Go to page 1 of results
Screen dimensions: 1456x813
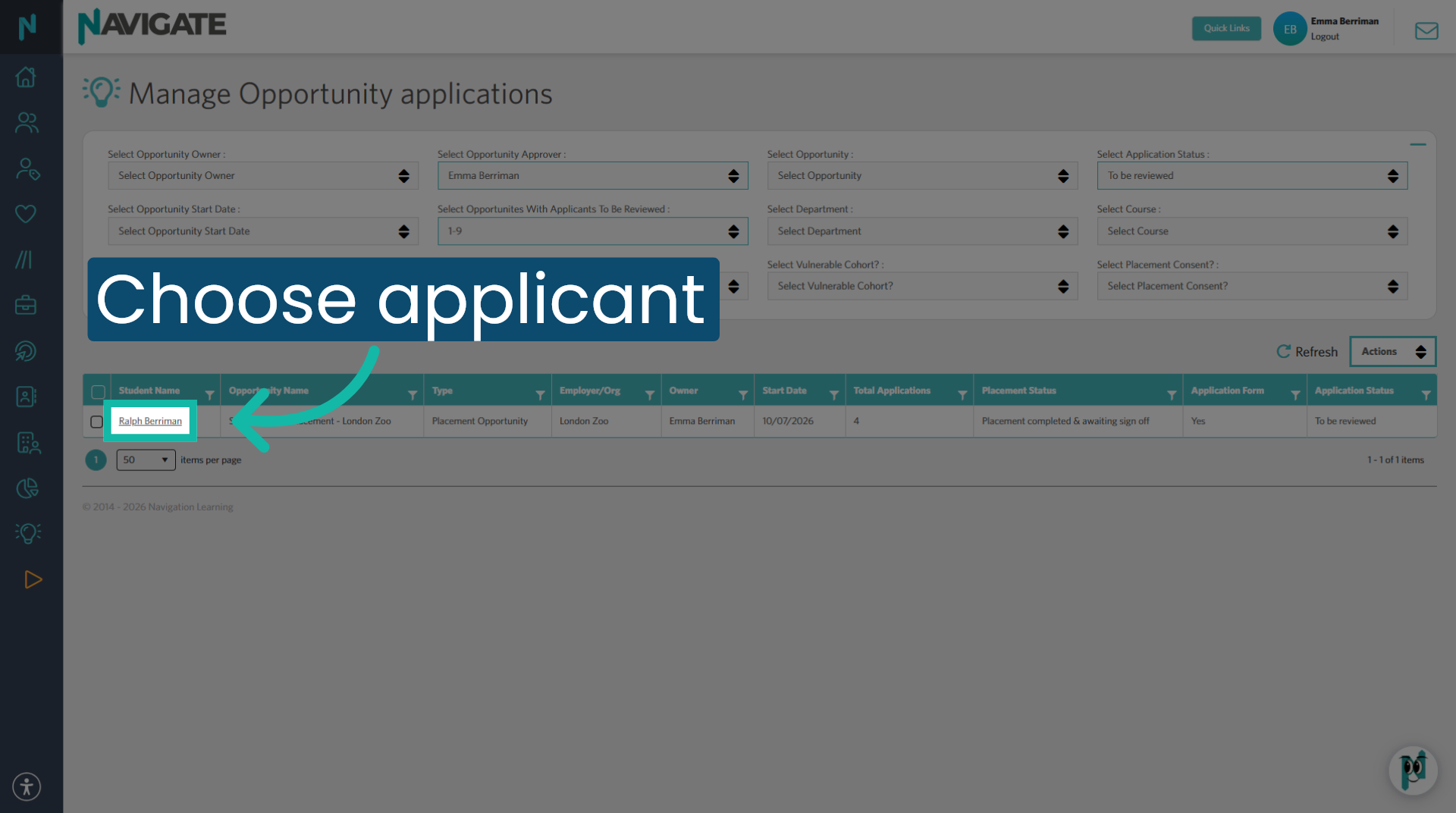(x=96, y=460)
